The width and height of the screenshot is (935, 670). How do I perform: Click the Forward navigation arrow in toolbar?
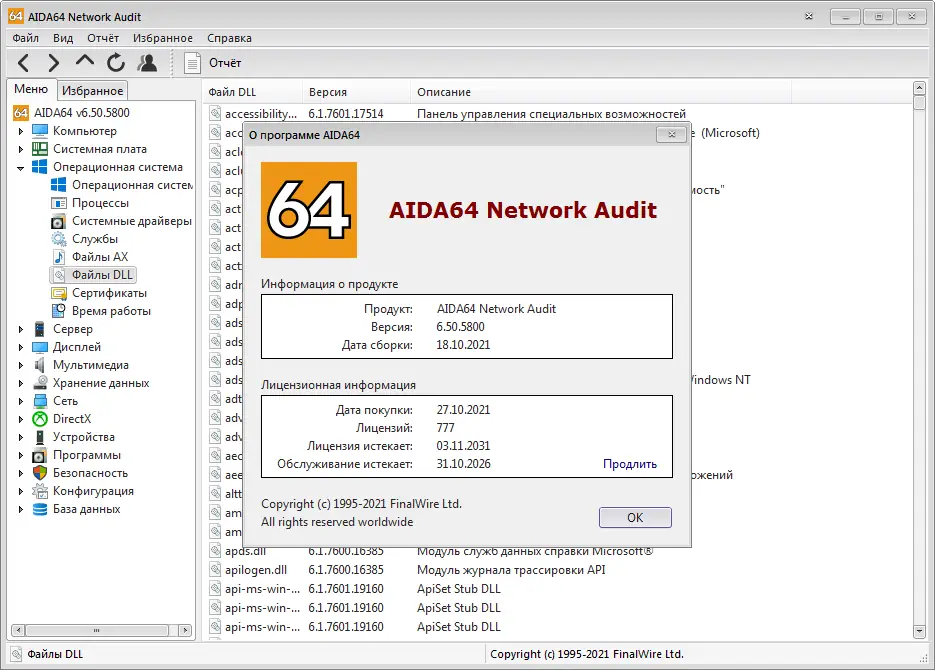(x=54, y=63)
